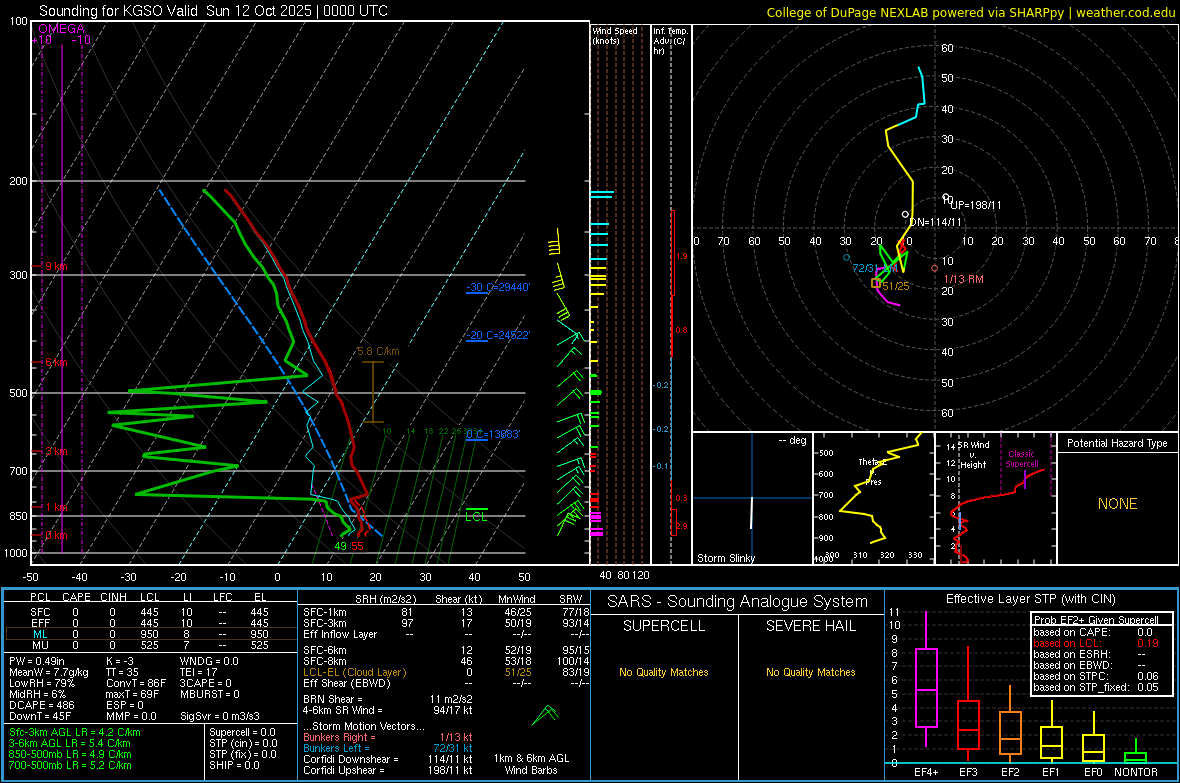
Task: Click the Theta-E v. Pres plot
Action: point(874,498)
